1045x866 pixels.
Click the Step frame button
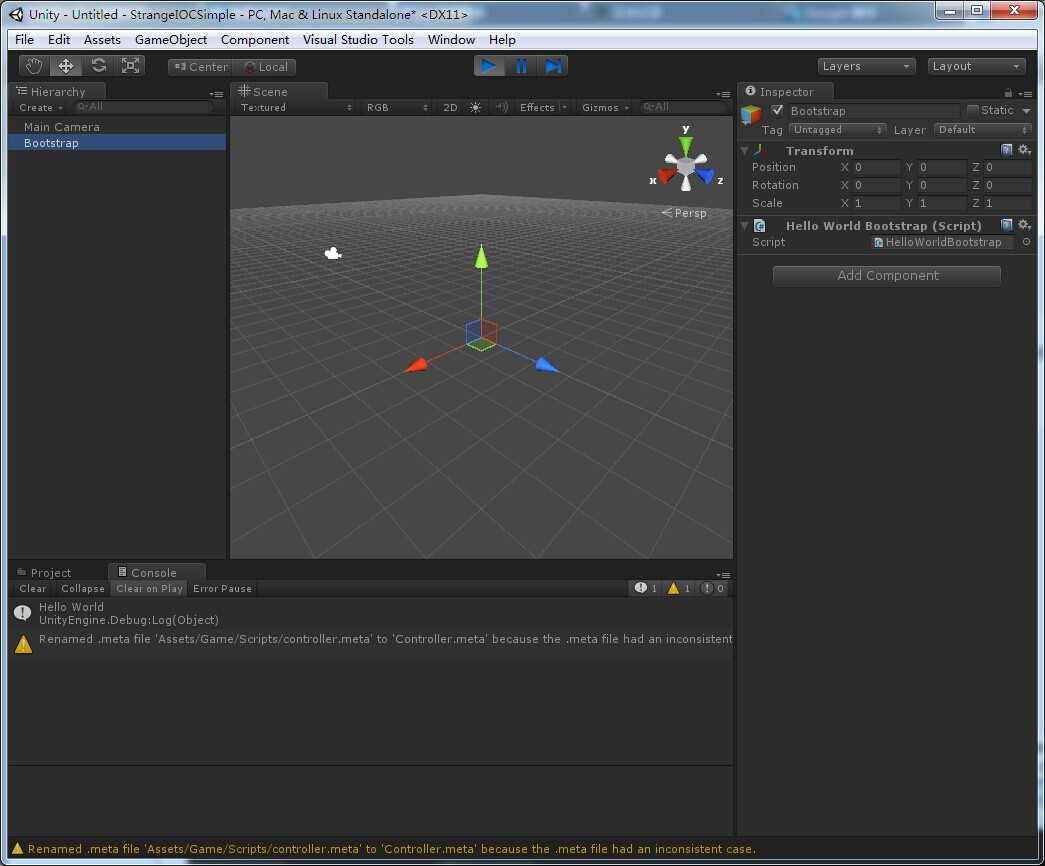coord(552,66)
